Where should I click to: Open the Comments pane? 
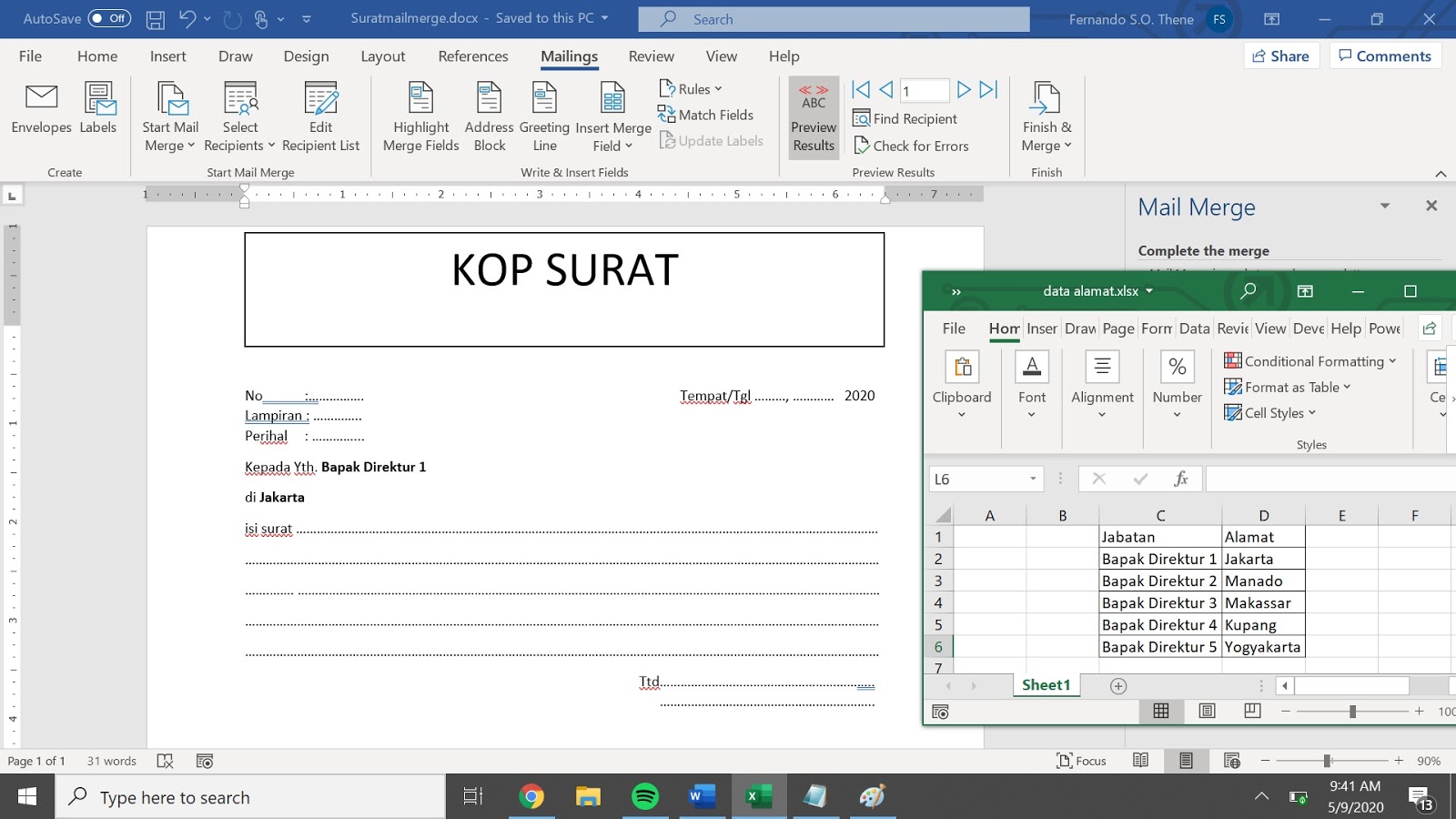[1385, 56]
